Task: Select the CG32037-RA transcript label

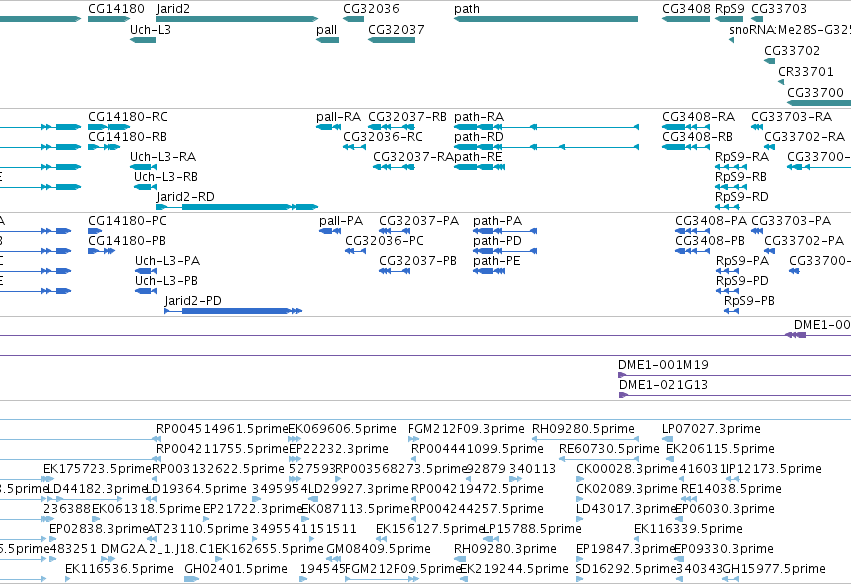Action: tap(413, 157)
